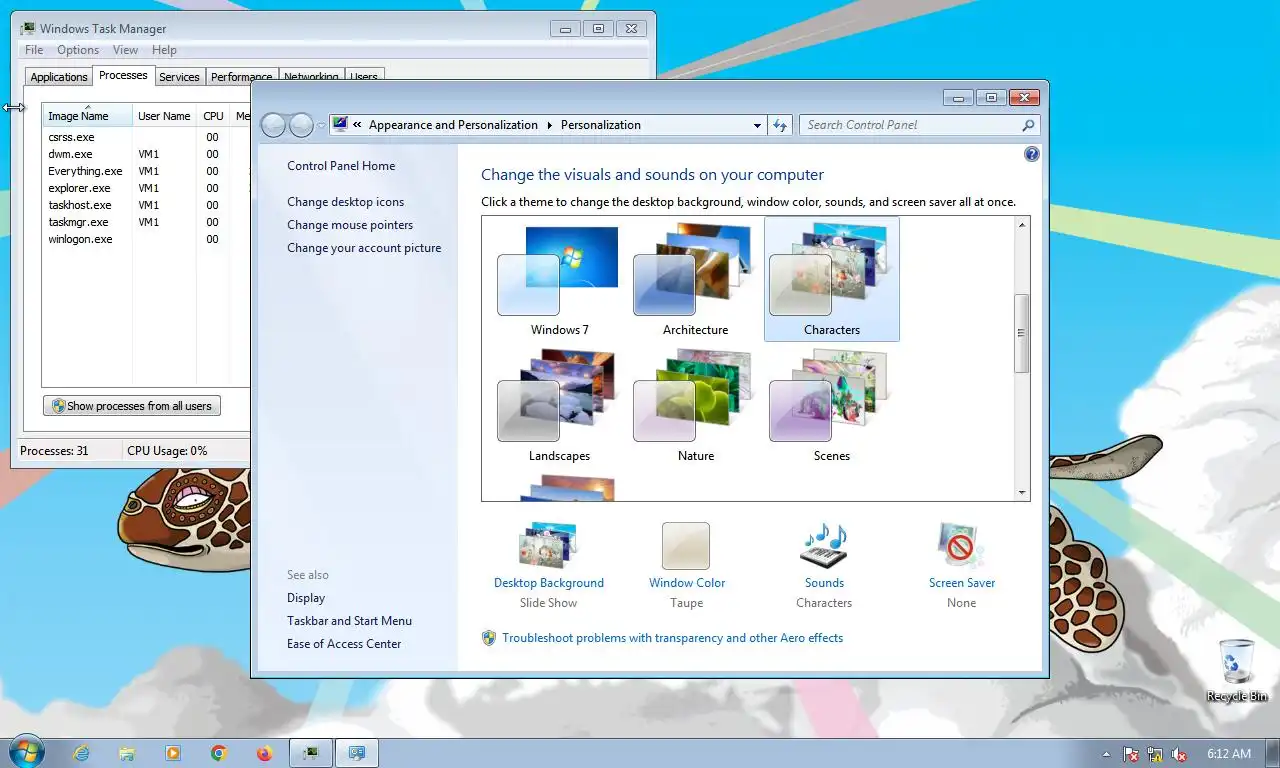Open Windows Media Player taskbar icon

(173, 753)
